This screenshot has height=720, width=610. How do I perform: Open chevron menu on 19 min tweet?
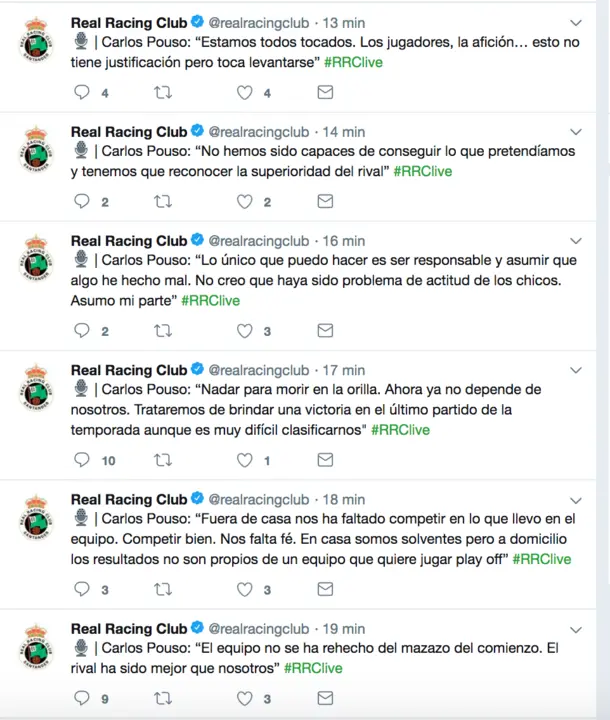click(576, 630)
